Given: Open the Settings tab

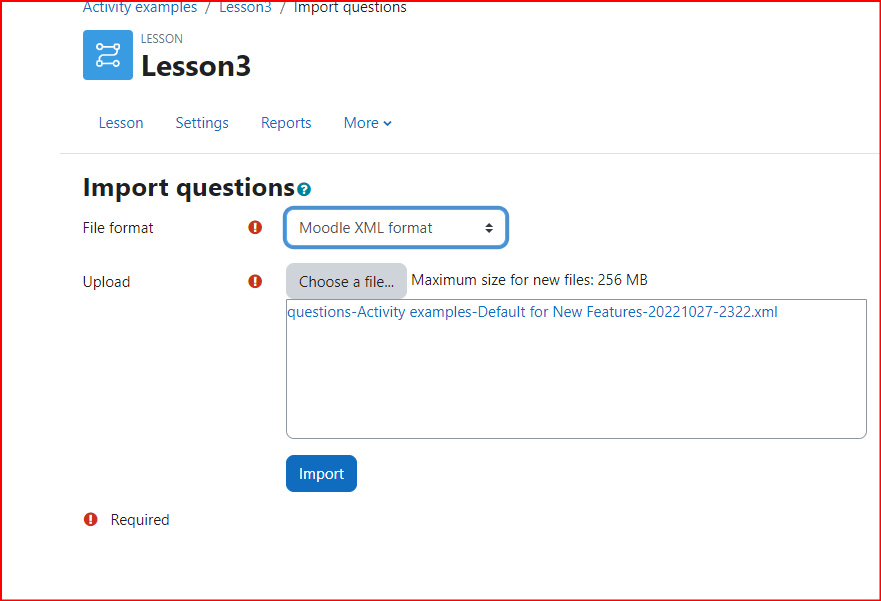Looking at the screenshot, I should (202, 123).
